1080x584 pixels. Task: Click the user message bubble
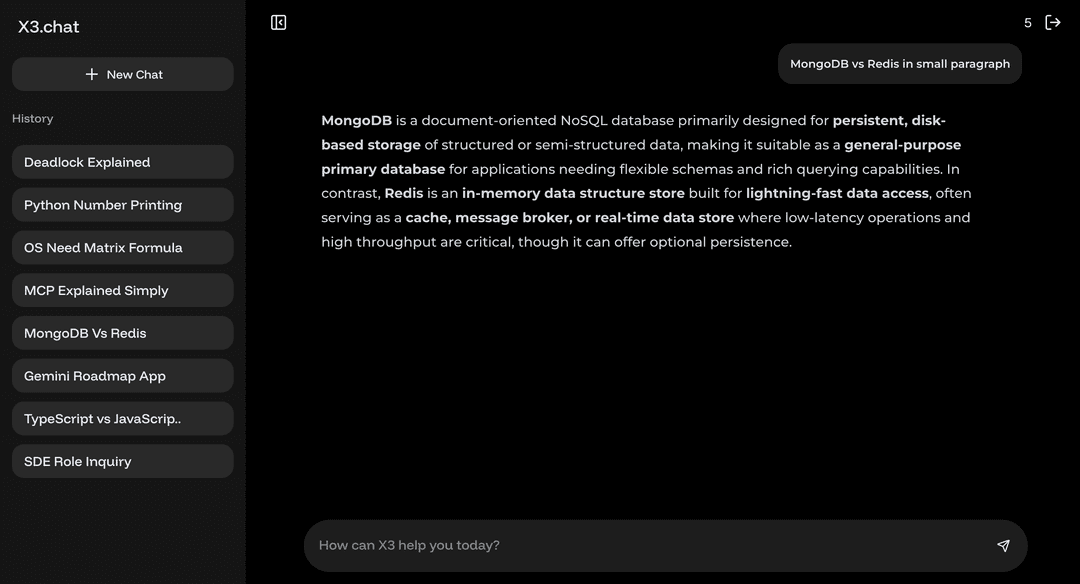click(899, 64)
